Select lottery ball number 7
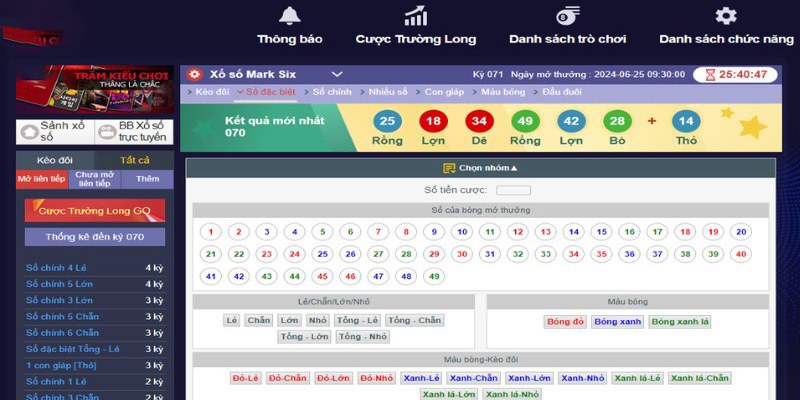 pyautogui.click(x=378, y=232)
